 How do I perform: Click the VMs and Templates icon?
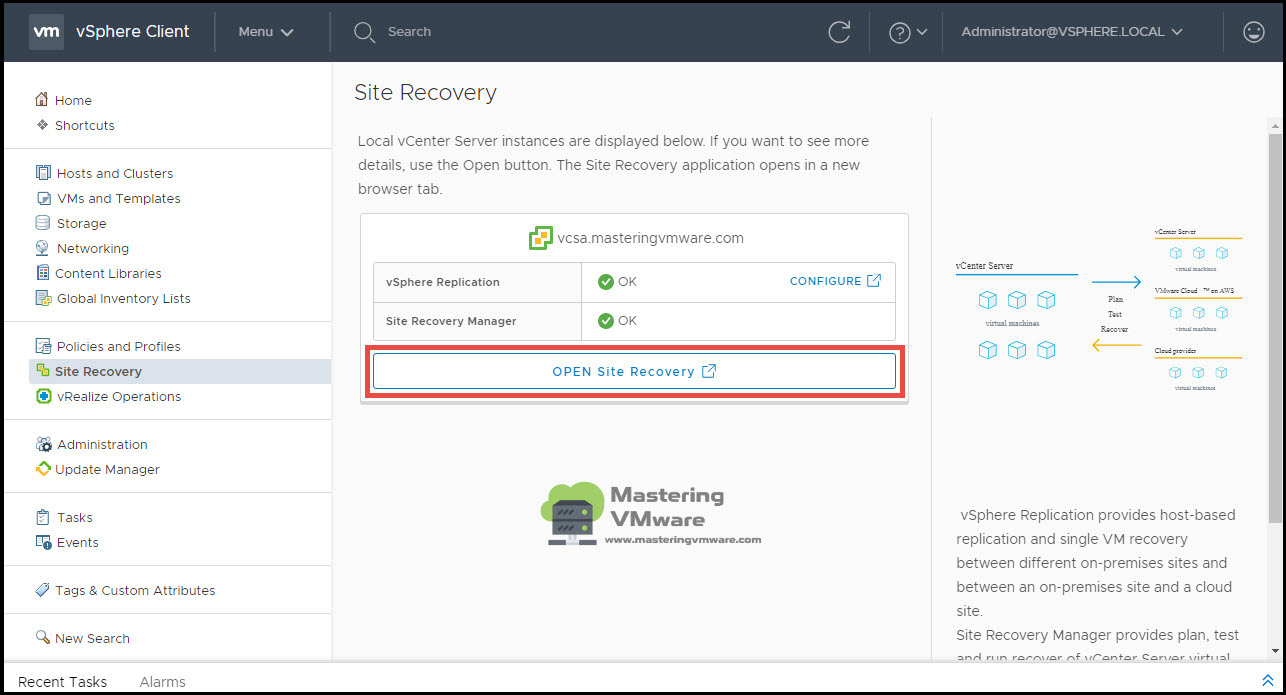[43, 198]
